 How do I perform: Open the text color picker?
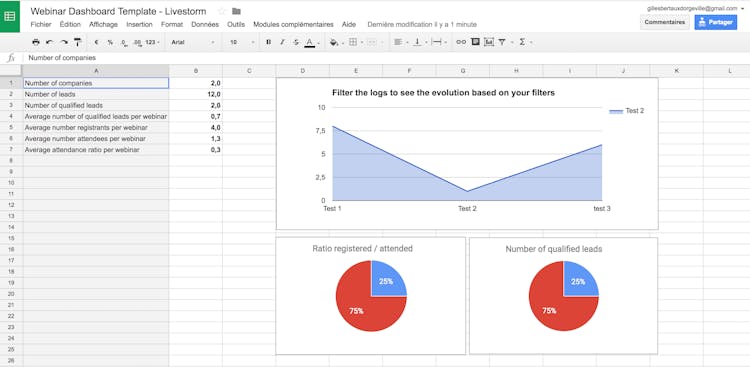311,43
